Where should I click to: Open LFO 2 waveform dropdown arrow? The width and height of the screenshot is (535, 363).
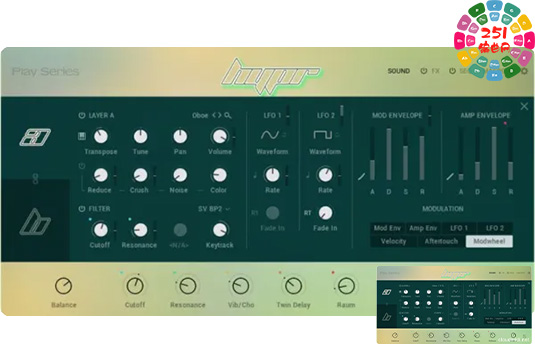337,135
